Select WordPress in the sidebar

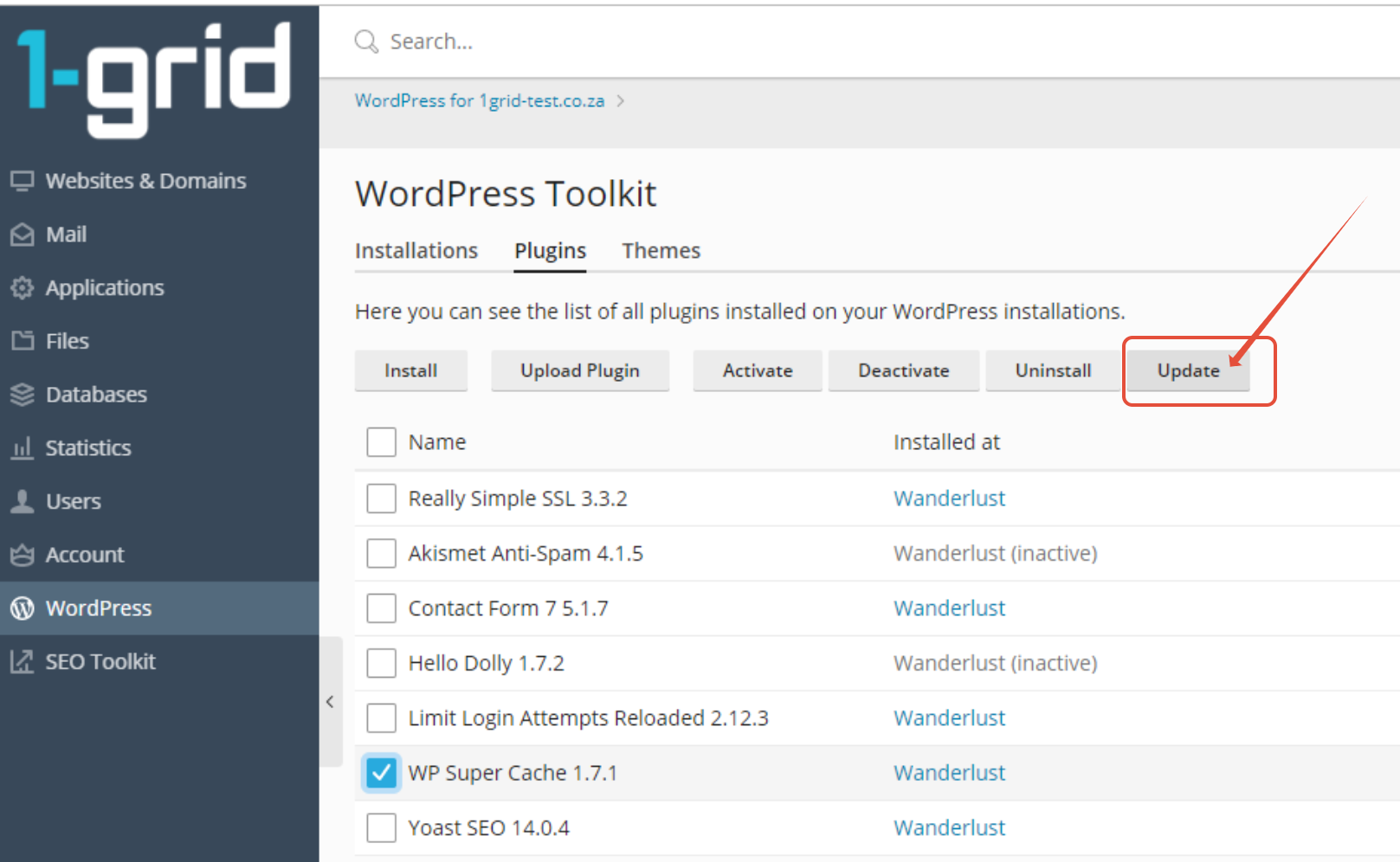click(x=159, y=608)
